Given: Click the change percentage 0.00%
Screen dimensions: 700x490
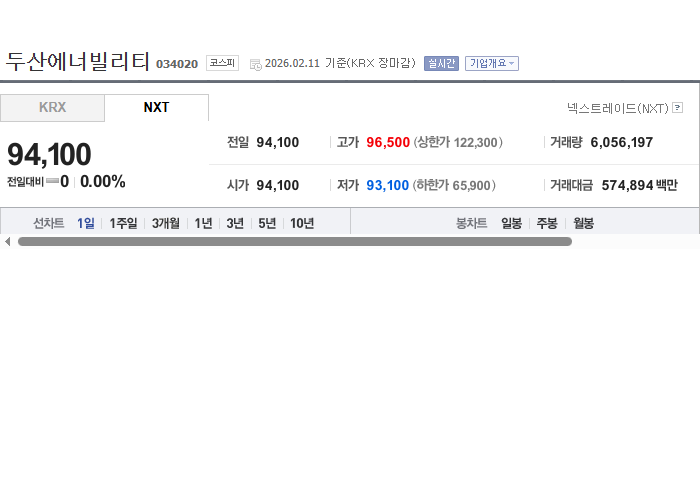Looking at the screenshot, I should click(x=103, y=182).
